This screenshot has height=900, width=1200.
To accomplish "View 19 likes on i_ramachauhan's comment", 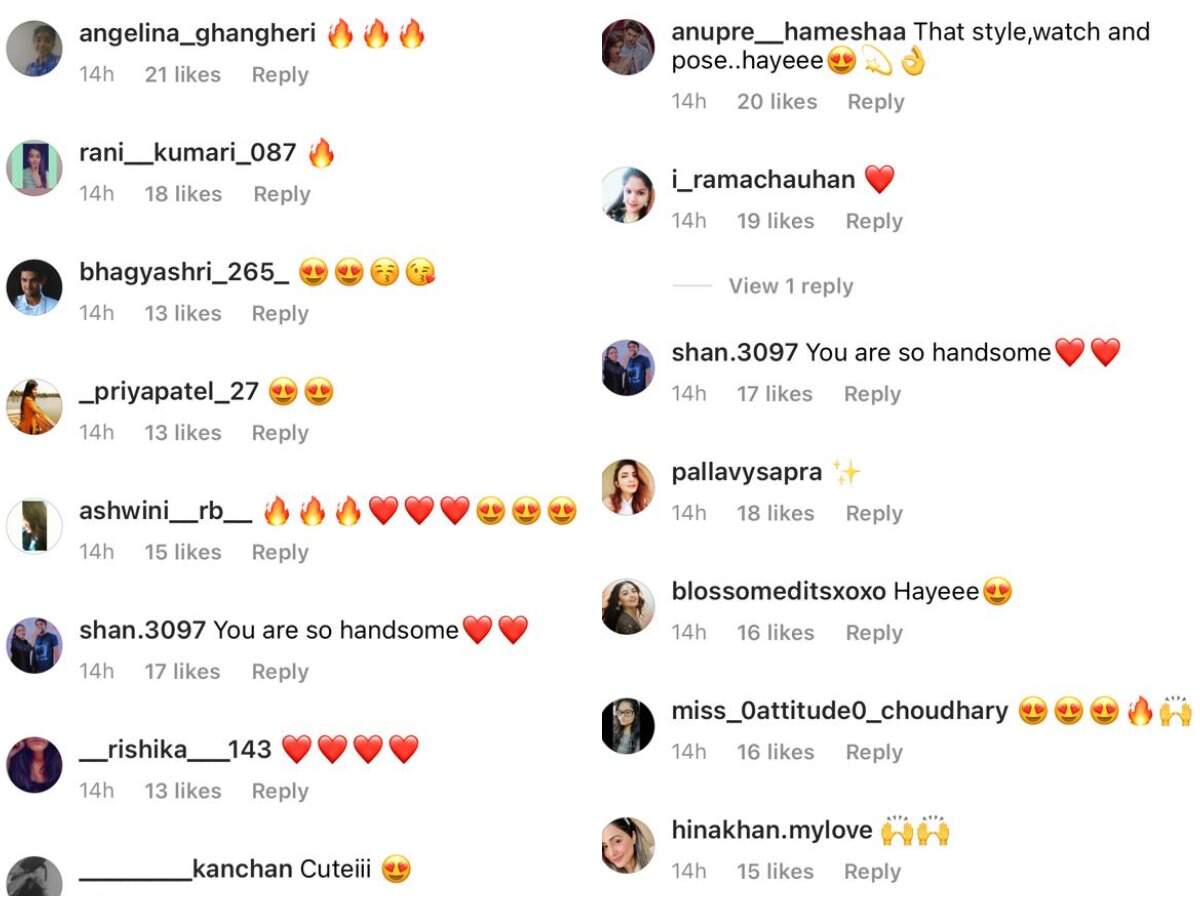I will click(x=775, y=221).
